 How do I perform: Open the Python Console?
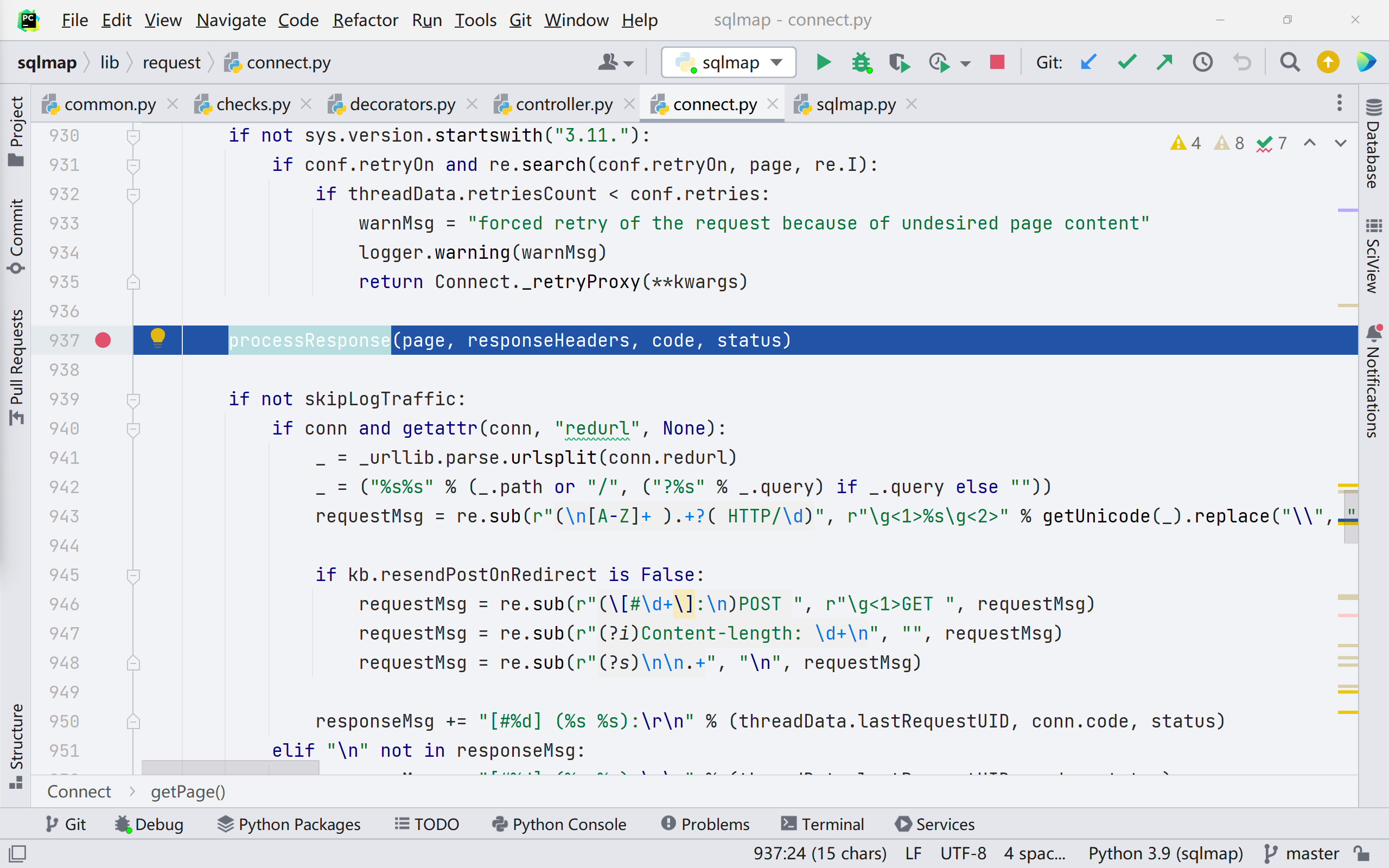[x=559, y=825]
